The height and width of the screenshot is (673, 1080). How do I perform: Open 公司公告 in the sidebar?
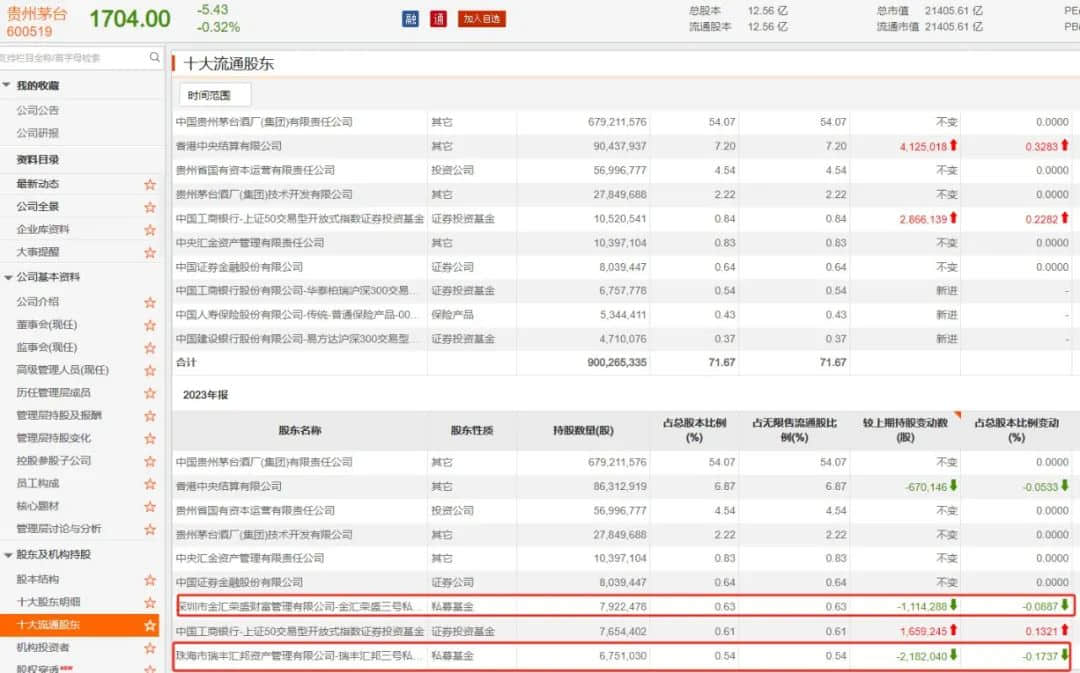[x=38, y=110]
